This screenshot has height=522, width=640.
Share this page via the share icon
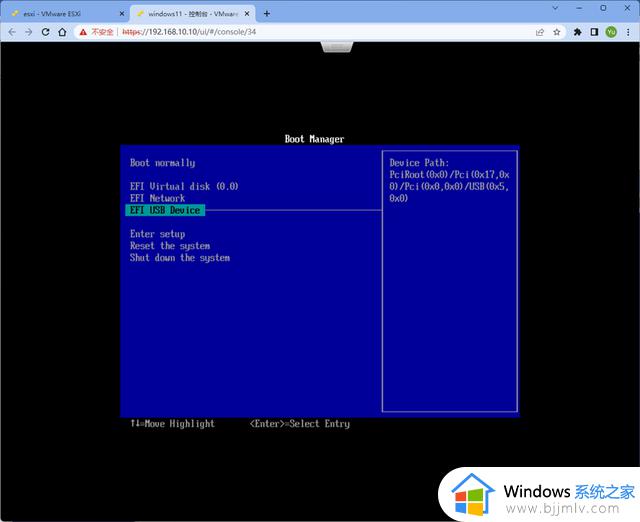pos(540,32)
